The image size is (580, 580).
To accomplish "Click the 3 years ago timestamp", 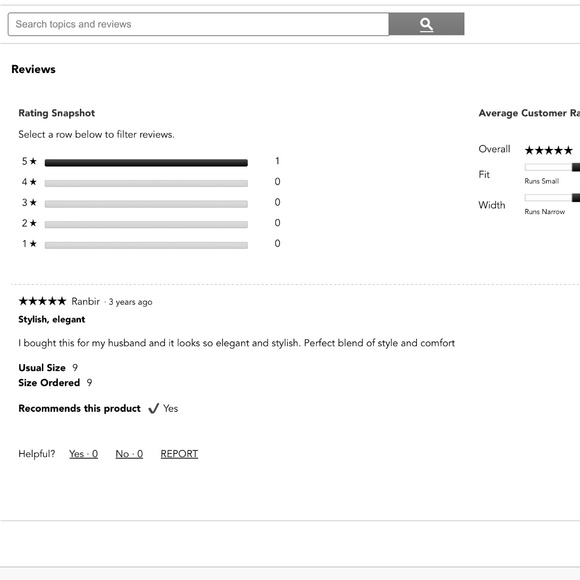I will point(131,302).
